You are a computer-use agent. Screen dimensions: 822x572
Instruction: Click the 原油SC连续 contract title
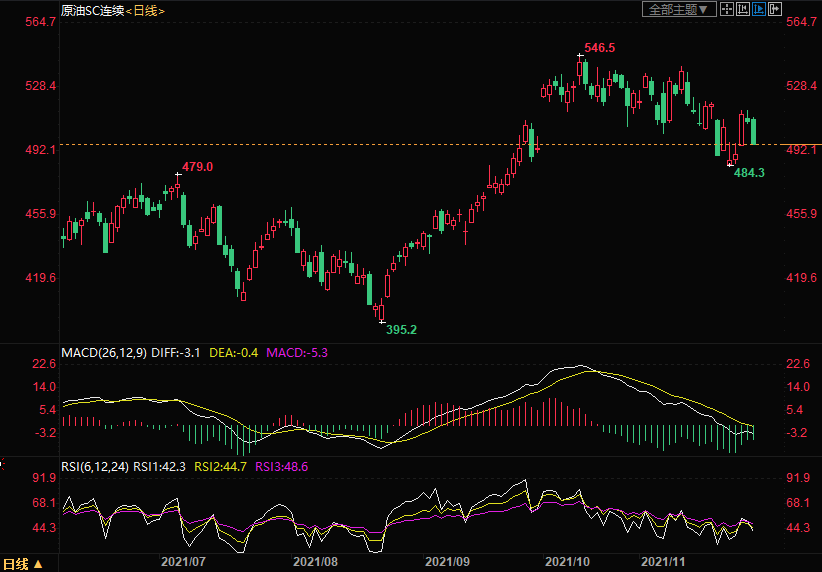tap(92, 10)
